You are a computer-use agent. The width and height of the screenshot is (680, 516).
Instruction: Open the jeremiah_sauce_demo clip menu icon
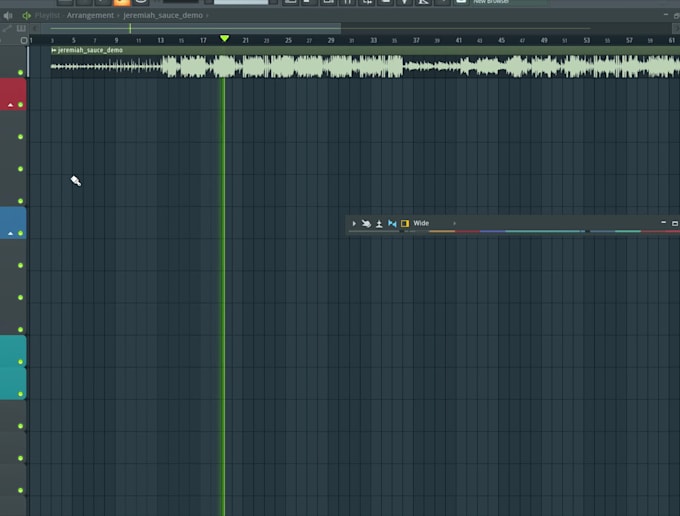(x=54, y=50)
